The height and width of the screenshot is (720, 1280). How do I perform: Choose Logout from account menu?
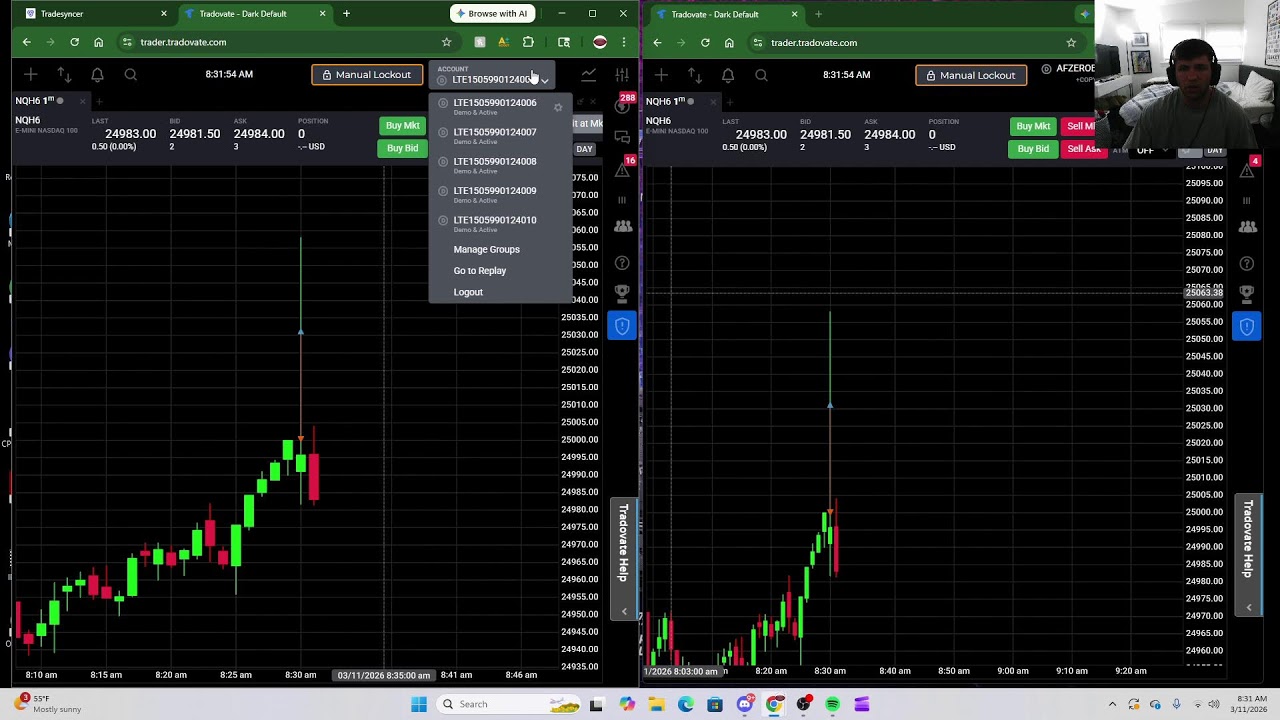(468, 292)
